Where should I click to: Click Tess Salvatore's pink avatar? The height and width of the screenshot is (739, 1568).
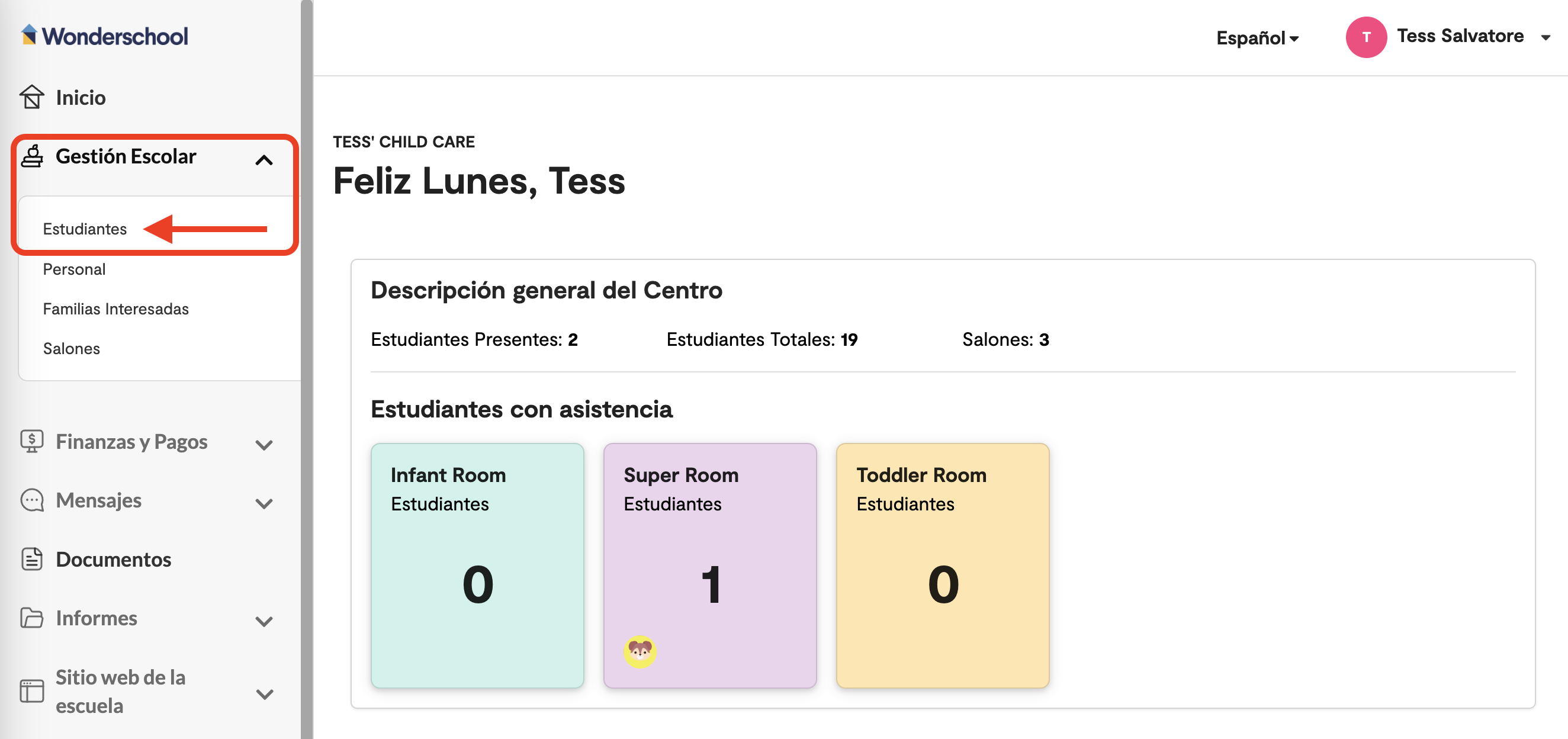(x=1365, y=37)
